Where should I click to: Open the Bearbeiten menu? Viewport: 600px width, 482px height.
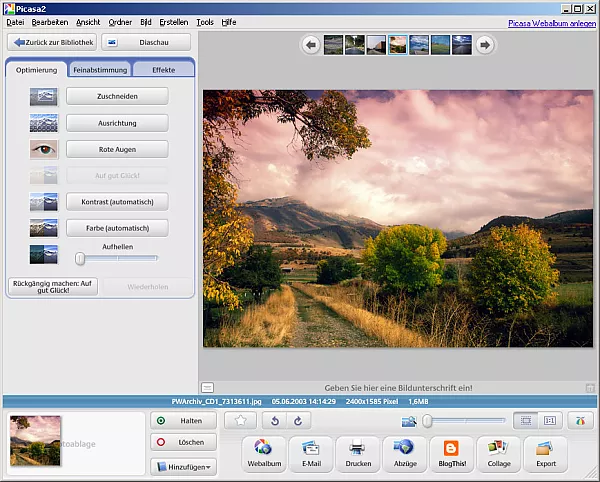click(50, 21)
